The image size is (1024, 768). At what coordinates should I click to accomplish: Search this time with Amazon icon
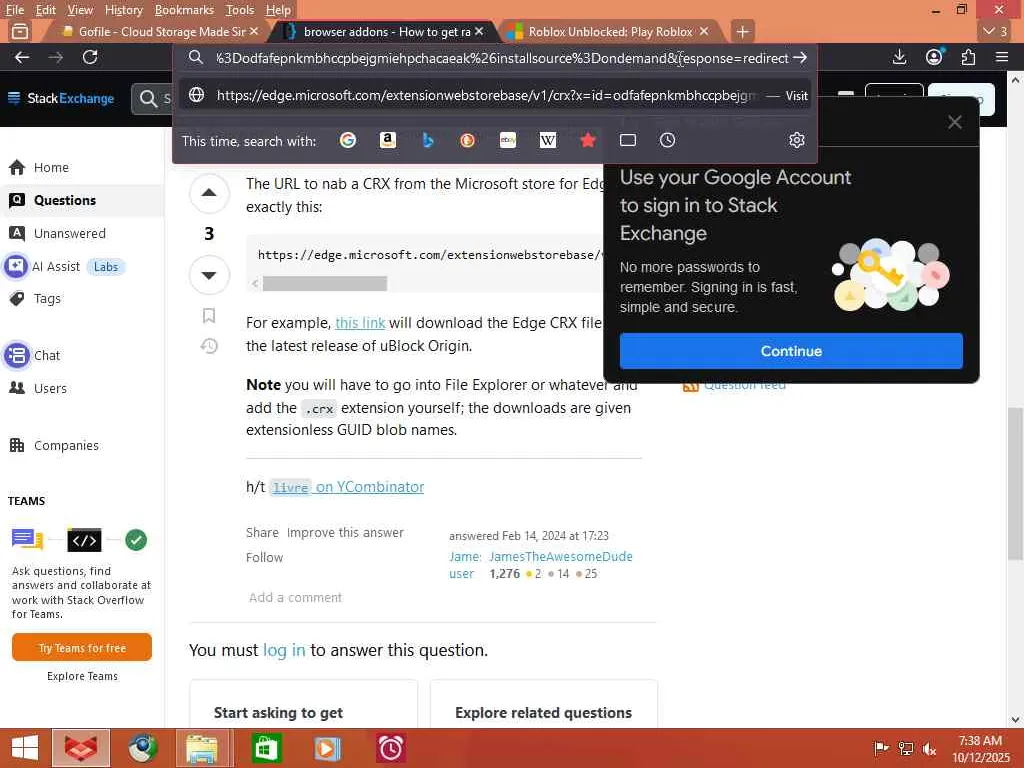[388, 140]
